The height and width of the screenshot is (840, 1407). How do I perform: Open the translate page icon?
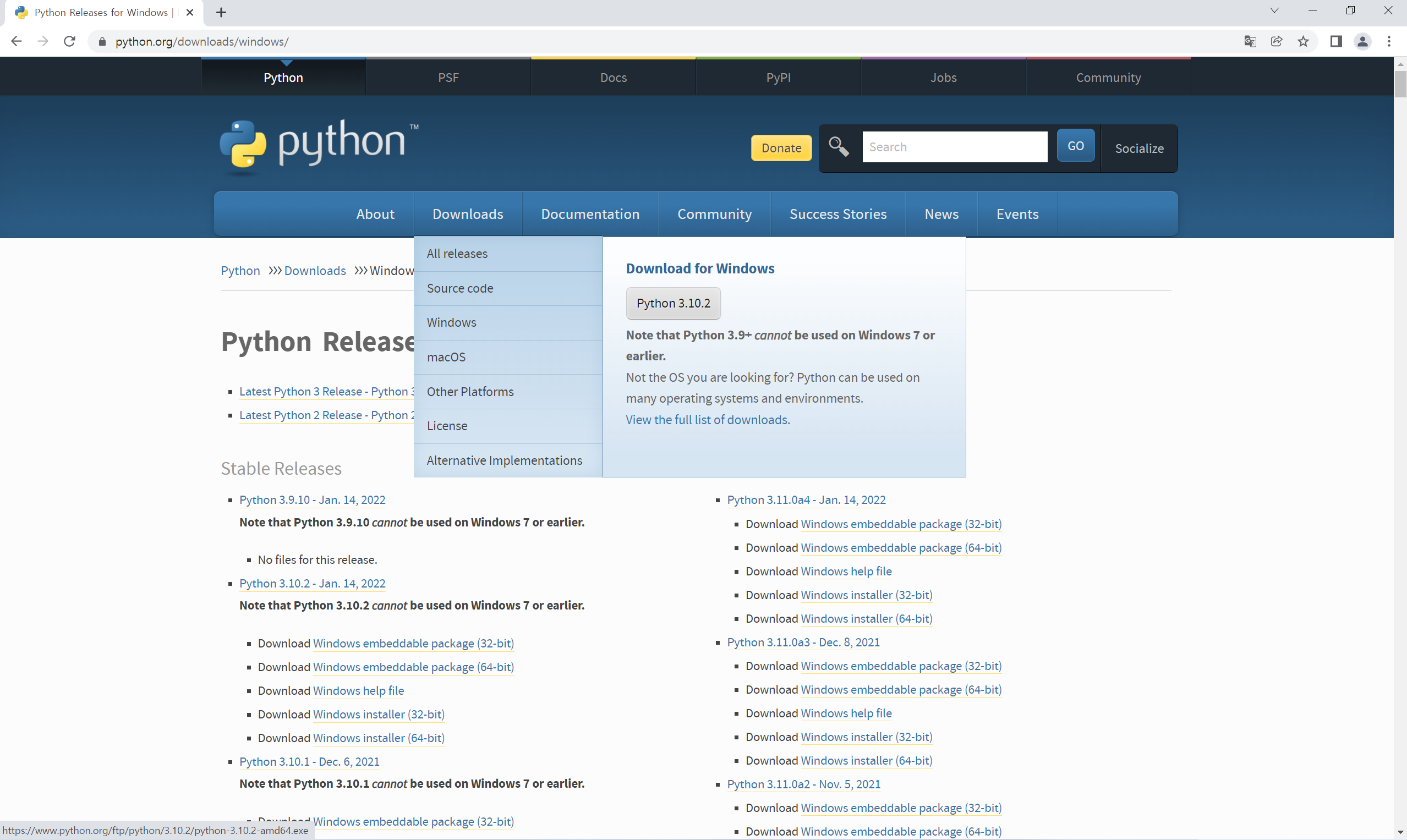1250,41
